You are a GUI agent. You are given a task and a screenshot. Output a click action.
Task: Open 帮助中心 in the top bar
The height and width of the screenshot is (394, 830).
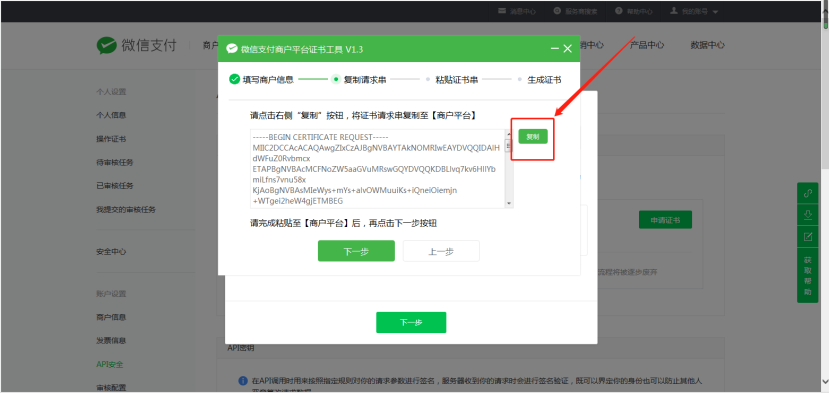[634, 11]
